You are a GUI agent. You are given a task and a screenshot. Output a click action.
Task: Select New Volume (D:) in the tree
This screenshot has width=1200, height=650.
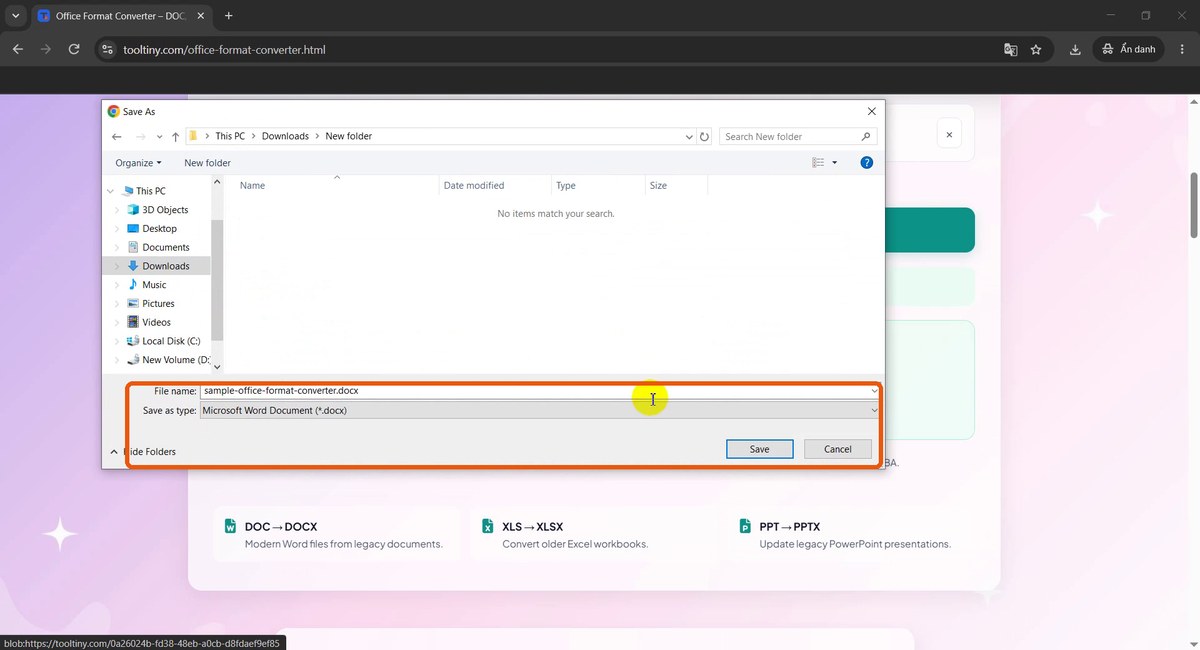pos(175,360)
